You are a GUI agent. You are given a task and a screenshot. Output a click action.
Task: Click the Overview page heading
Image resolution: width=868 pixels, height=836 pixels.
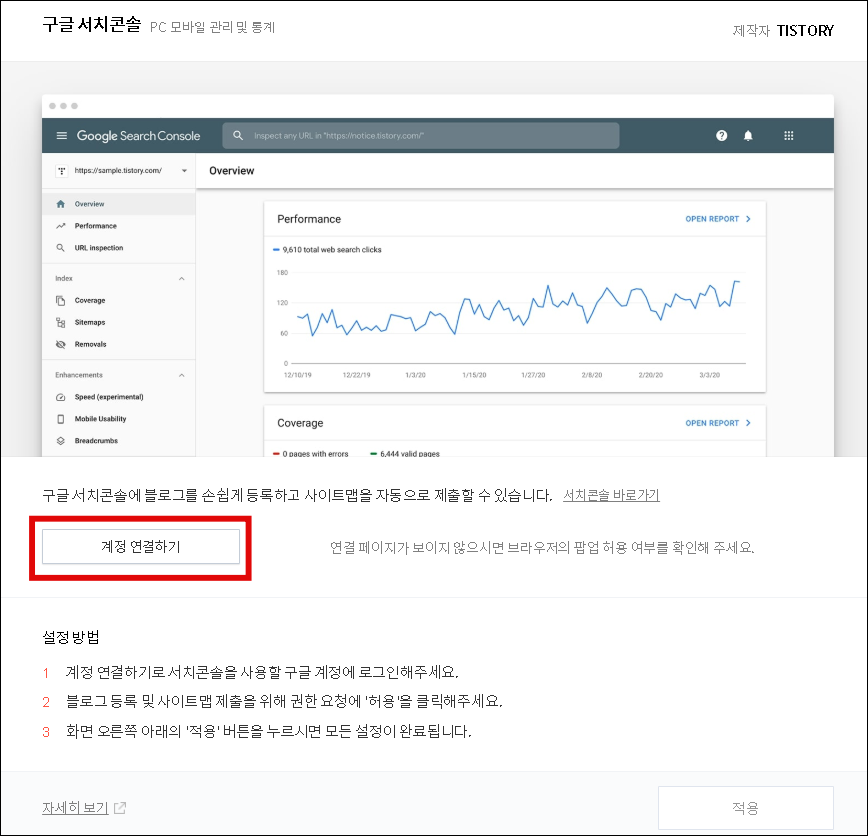point(231,171)
